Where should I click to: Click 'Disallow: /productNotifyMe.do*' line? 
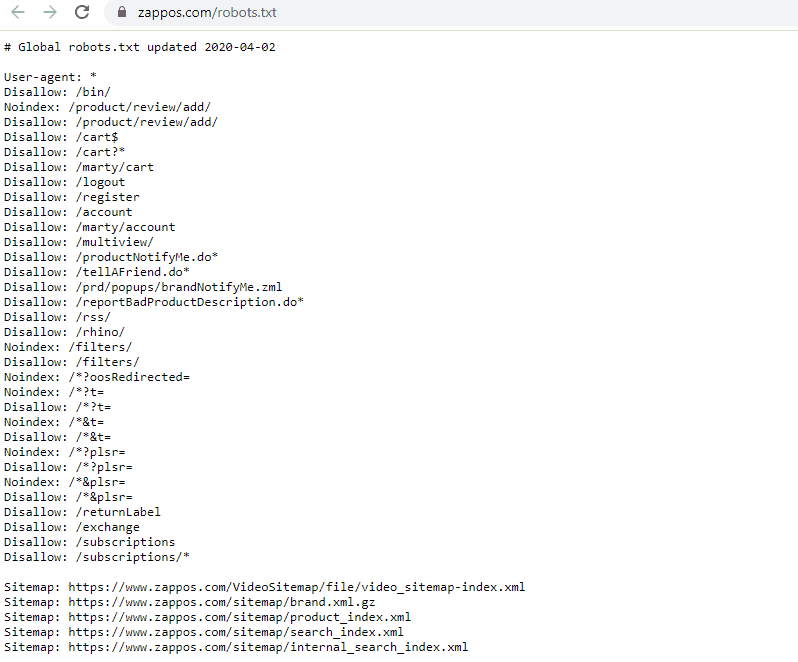click(x=111, y=257)
